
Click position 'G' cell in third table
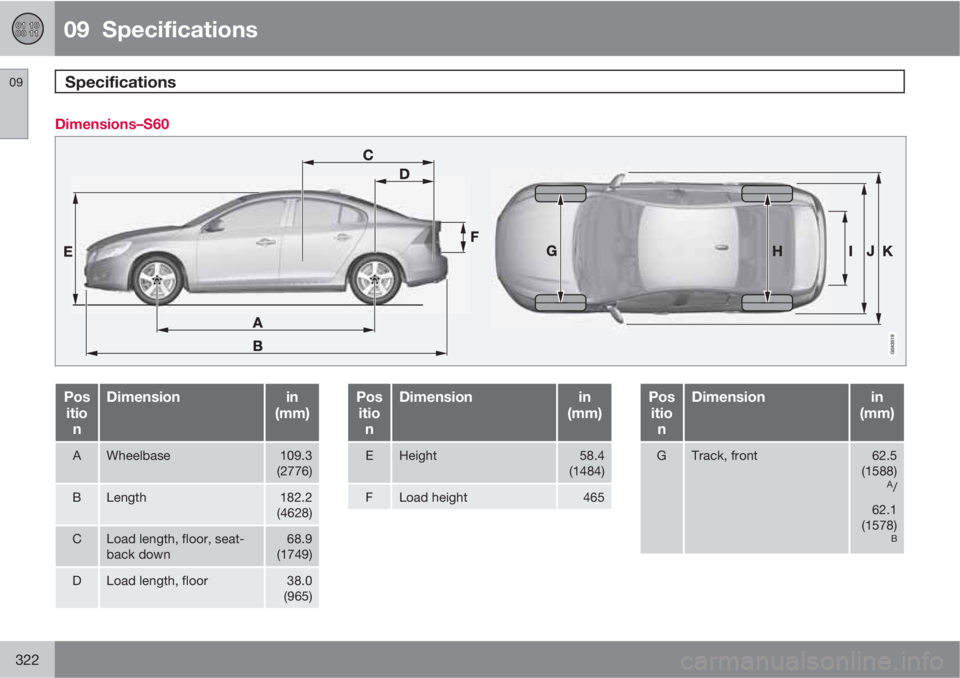661,498
